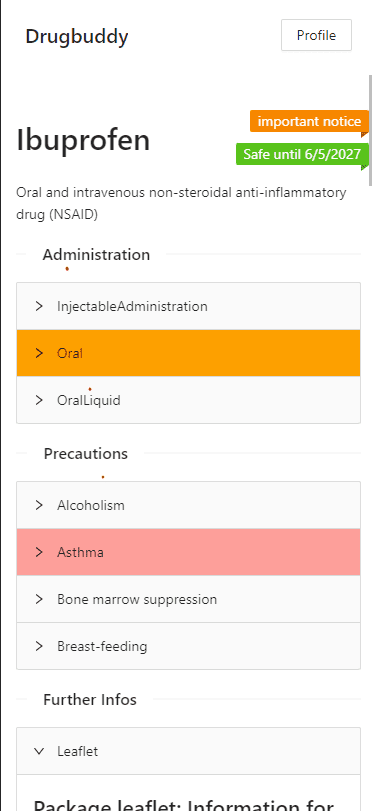Expand Bone marrow suppression details
Screen dimensions: 376x811
point(188,599)
